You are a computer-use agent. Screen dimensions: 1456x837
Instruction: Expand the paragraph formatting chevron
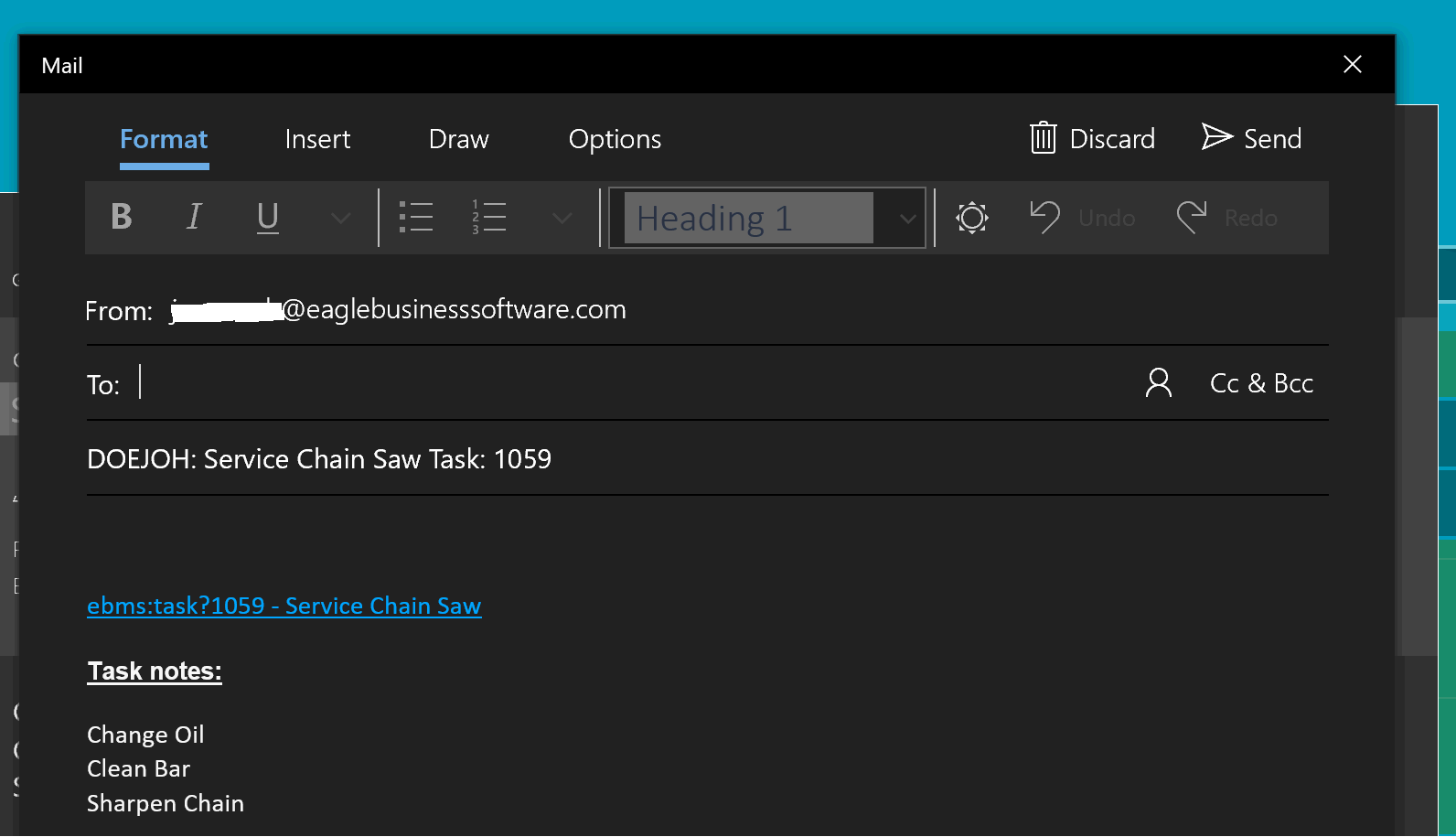562,218
